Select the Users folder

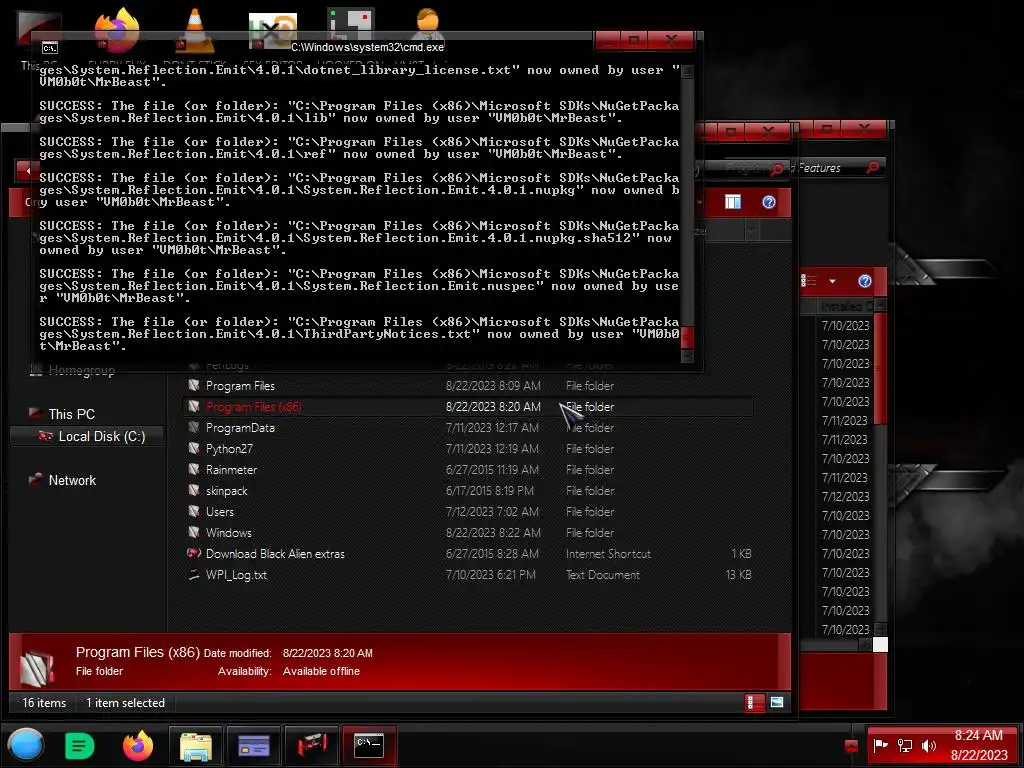click(468, 511)
